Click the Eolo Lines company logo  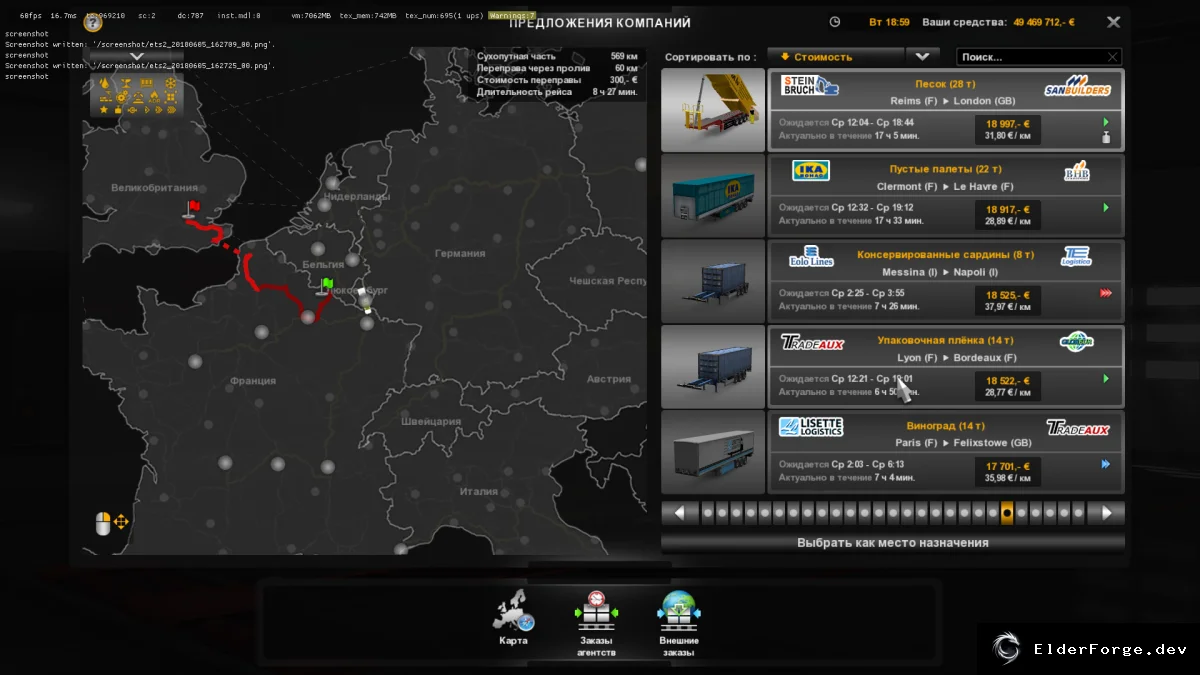(811, 257)
